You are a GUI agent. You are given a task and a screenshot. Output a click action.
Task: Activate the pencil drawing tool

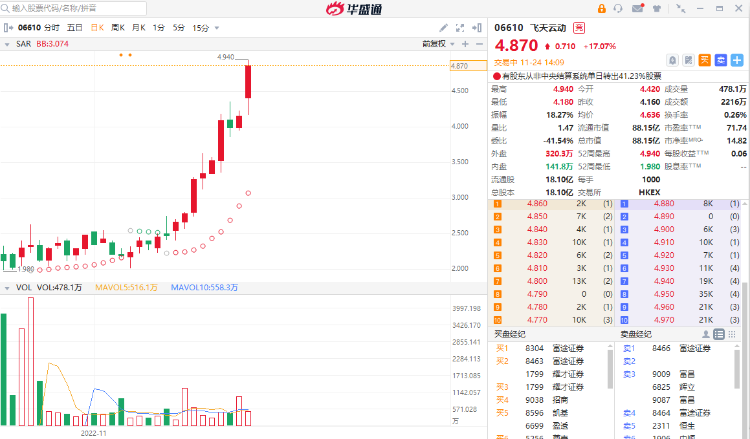click(443, 28)
